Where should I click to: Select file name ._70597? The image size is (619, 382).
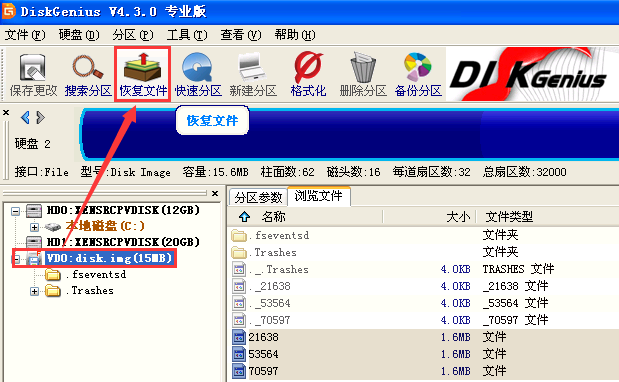tap(270, 320)
